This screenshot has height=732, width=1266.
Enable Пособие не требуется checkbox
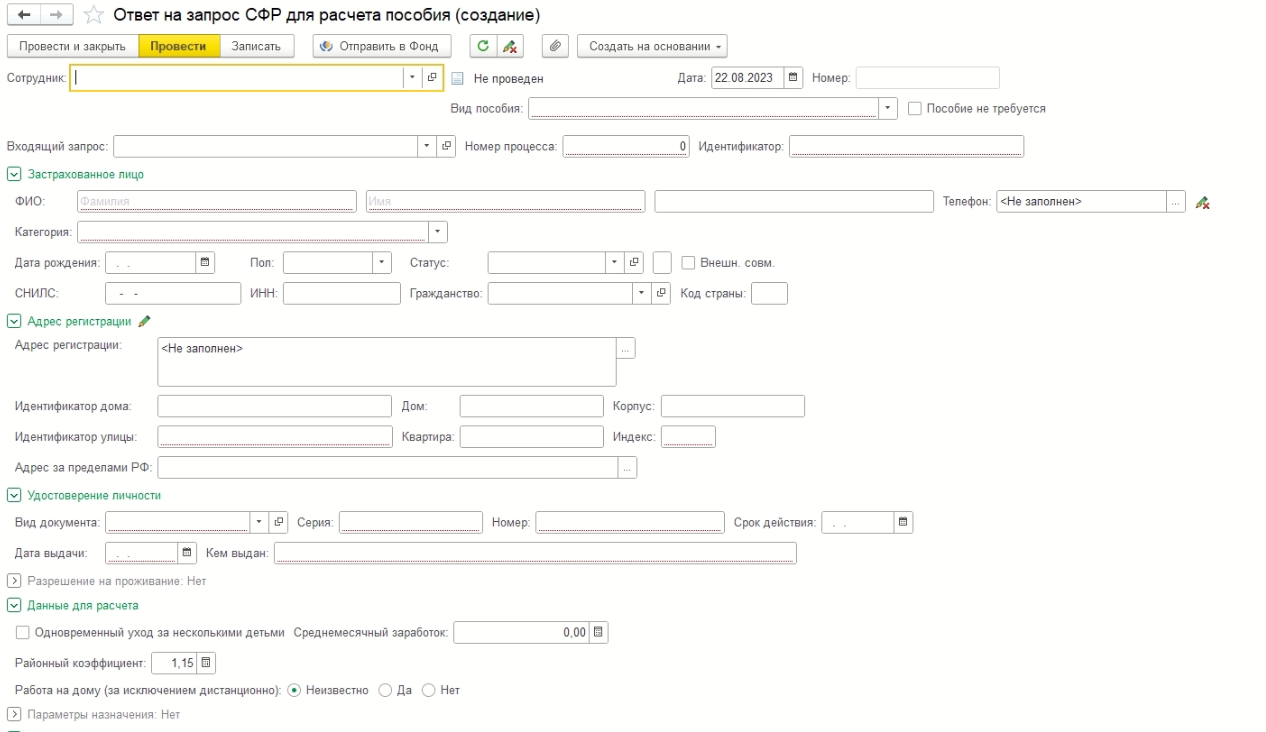tap(915, 108)
